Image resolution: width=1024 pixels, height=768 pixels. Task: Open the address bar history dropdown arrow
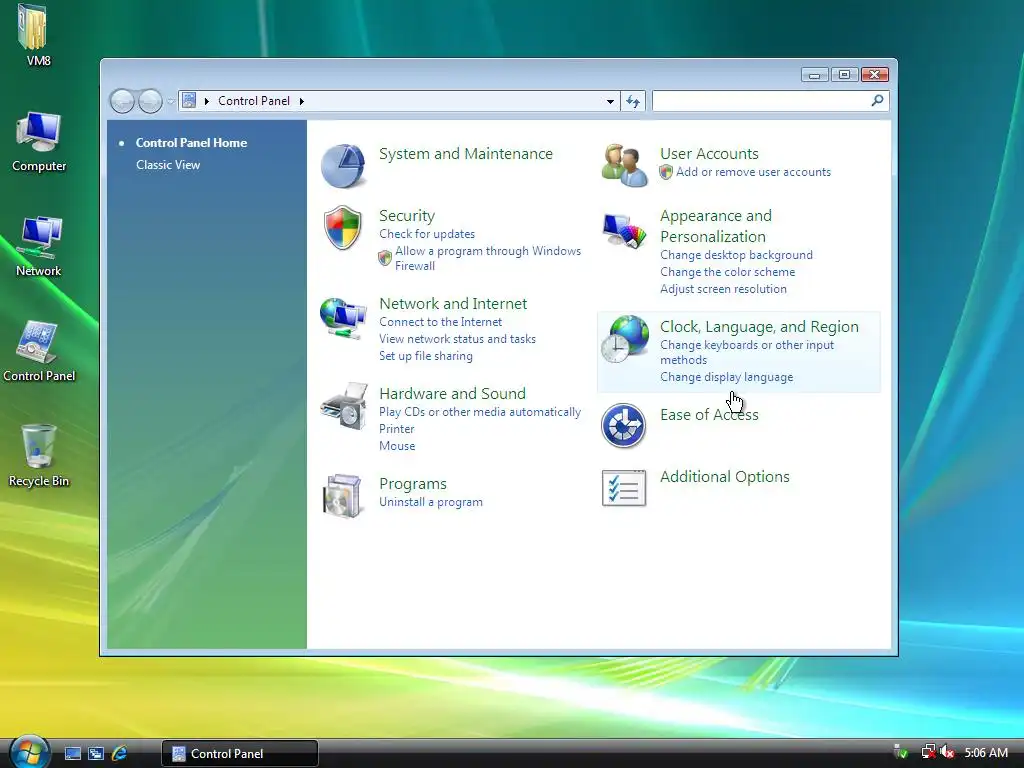(610, 101)
